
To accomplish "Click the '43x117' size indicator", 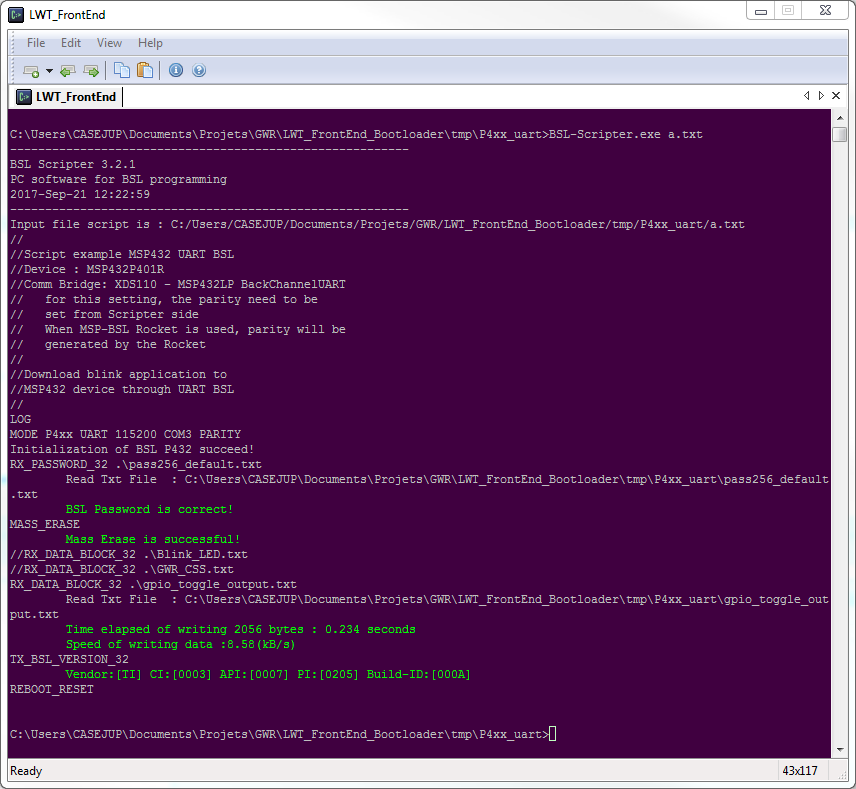I will (x=800, y=771).
